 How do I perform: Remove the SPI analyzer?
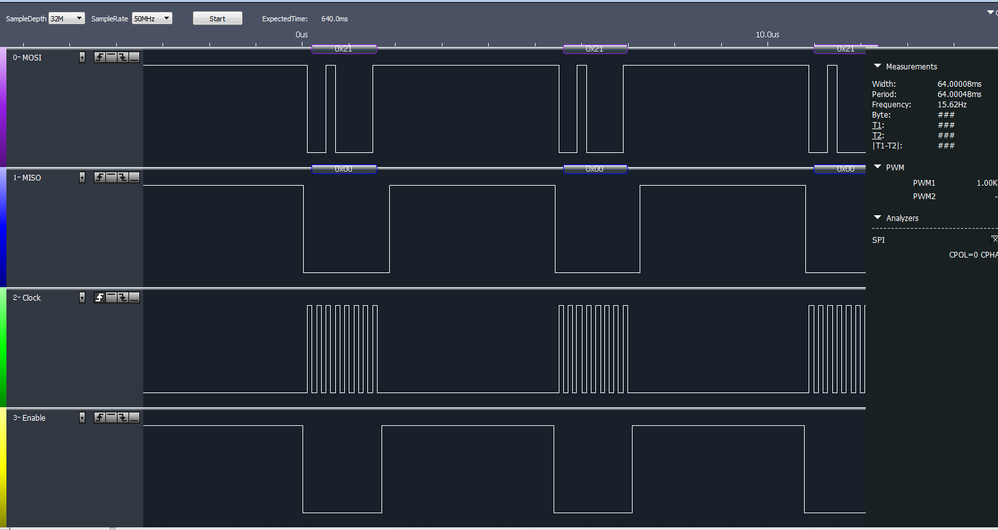click(994, 239)
